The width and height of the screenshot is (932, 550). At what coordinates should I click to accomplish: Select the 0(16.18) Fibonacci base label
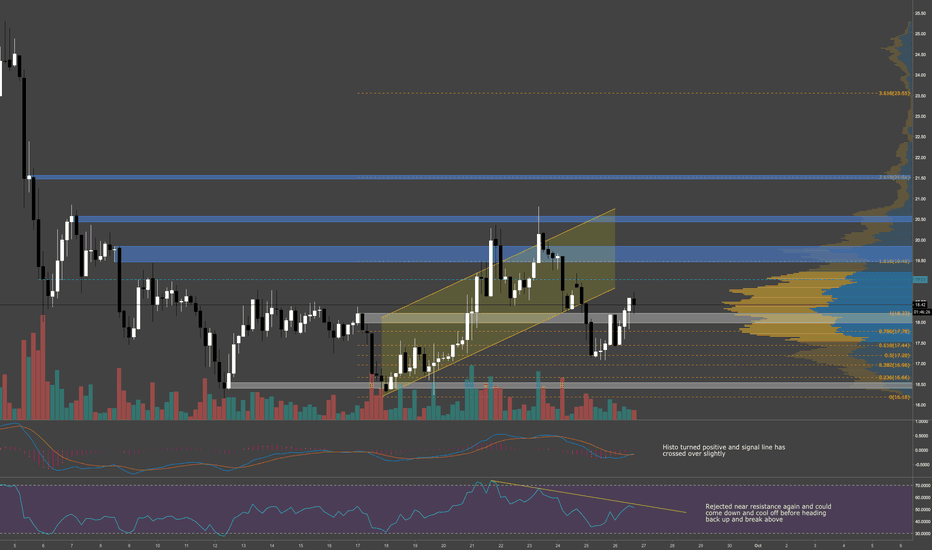coord(899,397)
